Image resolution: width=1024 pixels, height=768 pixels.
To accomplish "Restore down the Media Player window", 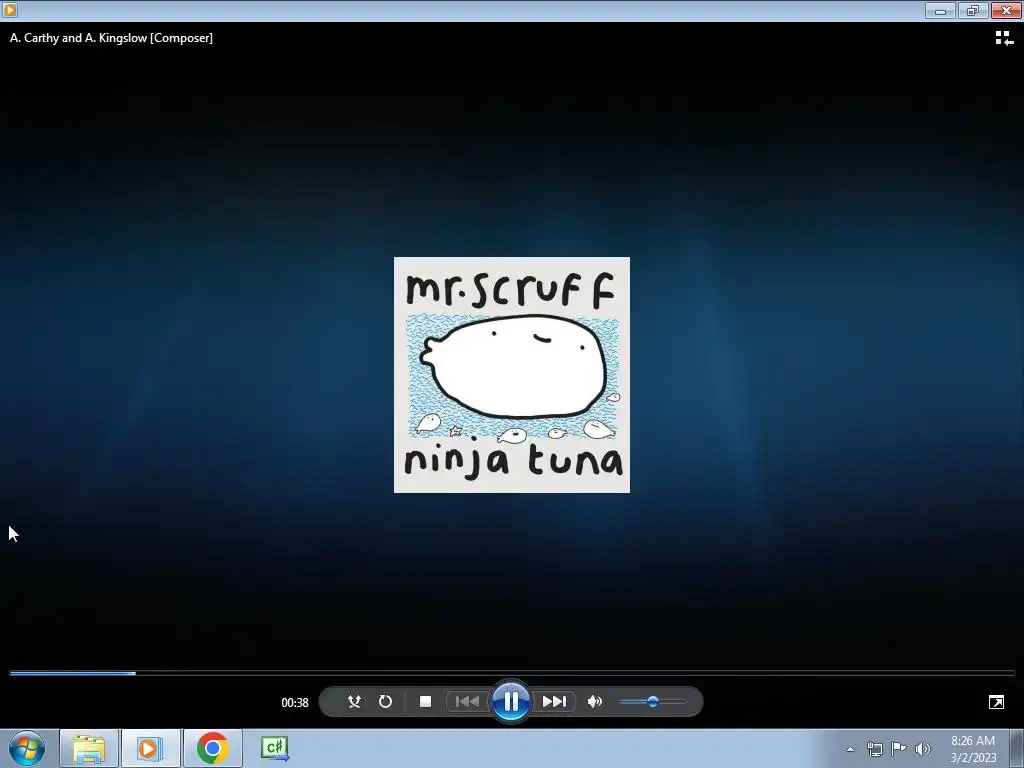I will [x=973, y=10].
